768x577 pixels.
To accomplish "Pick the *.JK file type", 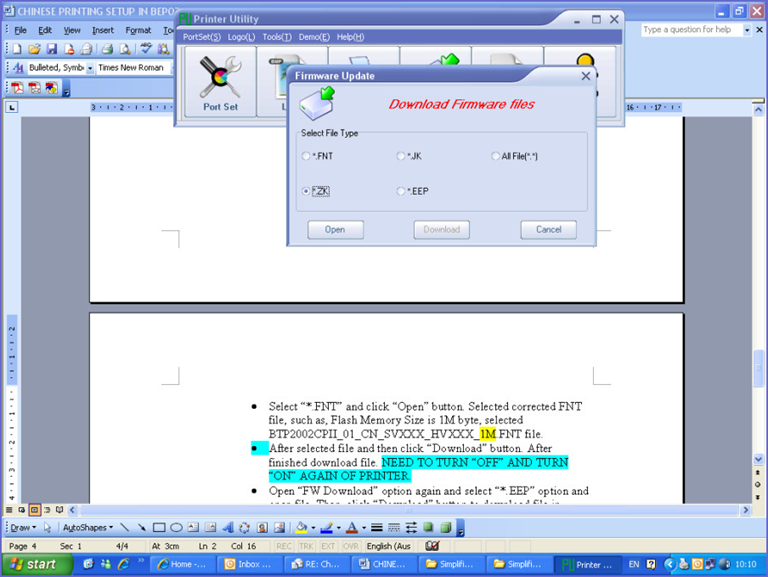I will (401, 156).
